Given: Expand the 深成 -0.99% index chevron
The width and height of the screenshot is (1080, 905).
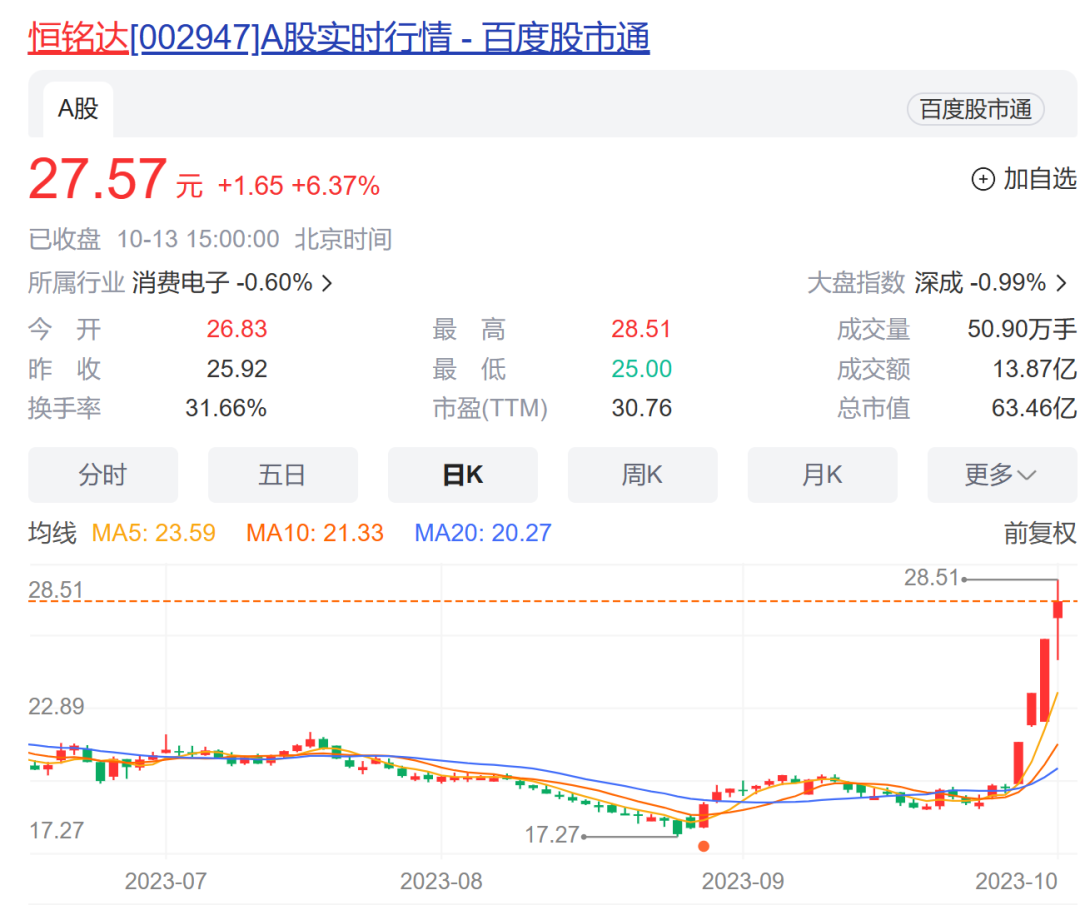Looking at the screenshot, I should pyautogui.click(x=1061, y=283).
